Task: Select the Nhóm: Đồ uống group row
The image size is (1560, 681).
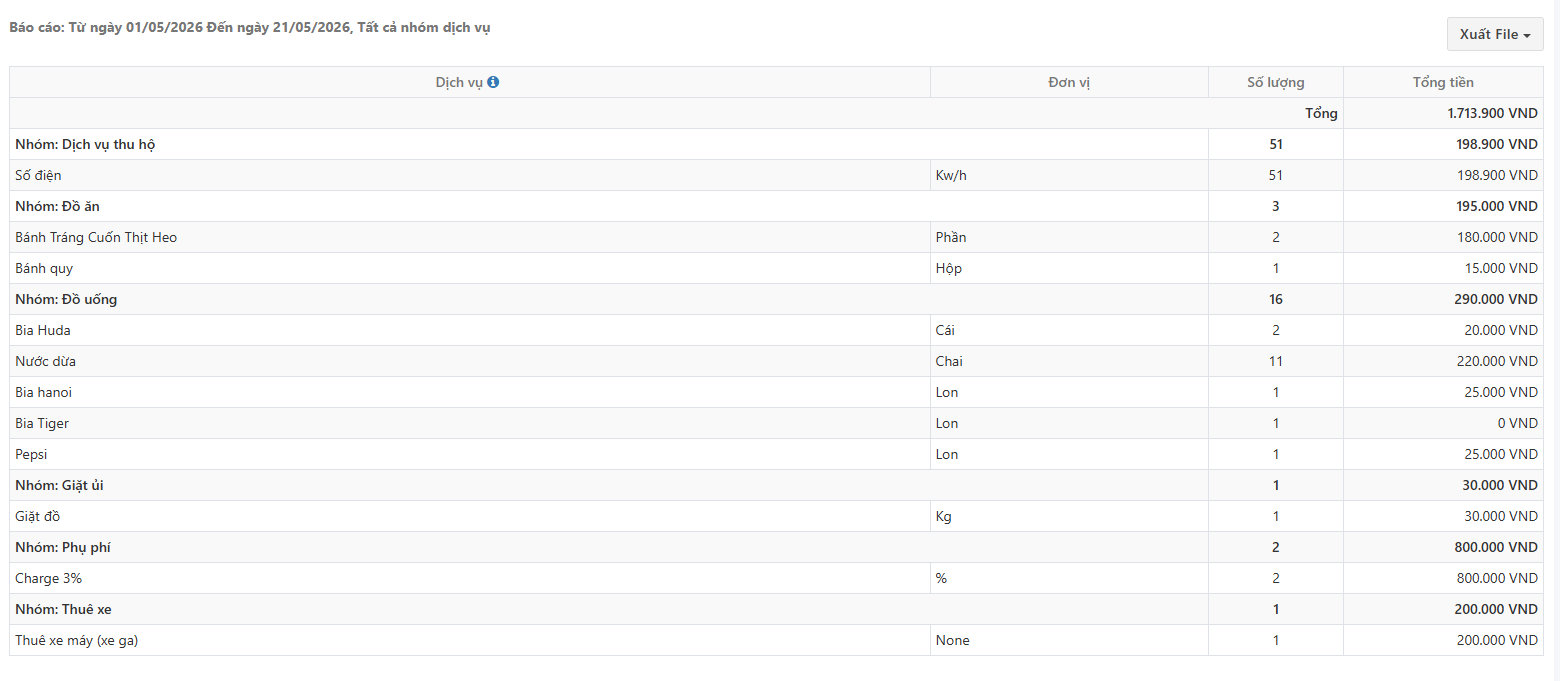Action: pyautogui.click(x=777, y=299)
